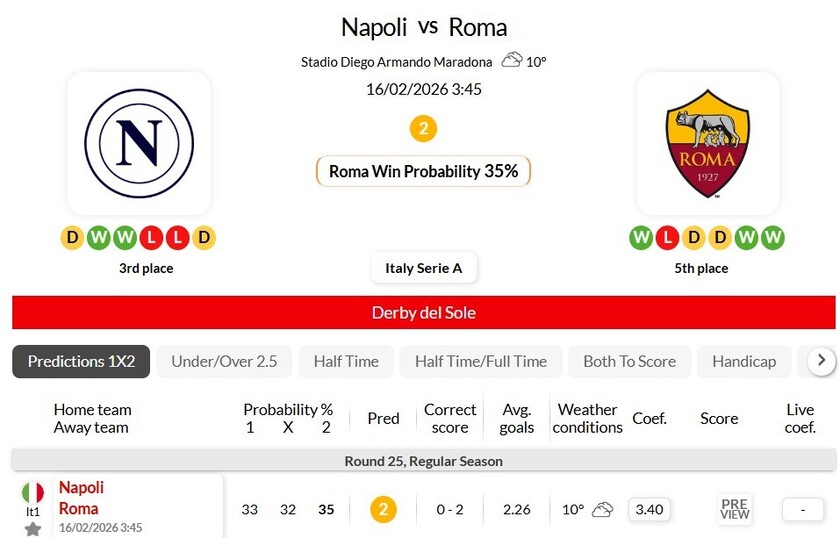Click the 3.40 coefficient odds button

pos(649,509)
